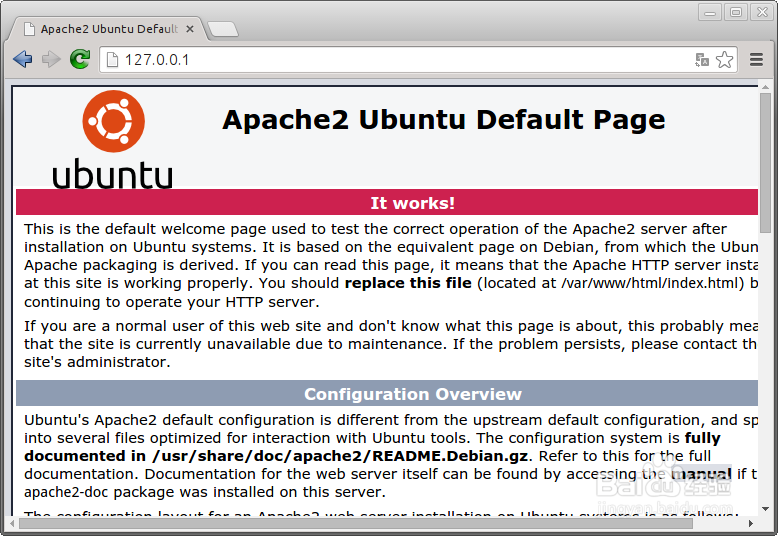
Task: Open the Chrome hamburger menu
Action: click(x=756, y=60)
